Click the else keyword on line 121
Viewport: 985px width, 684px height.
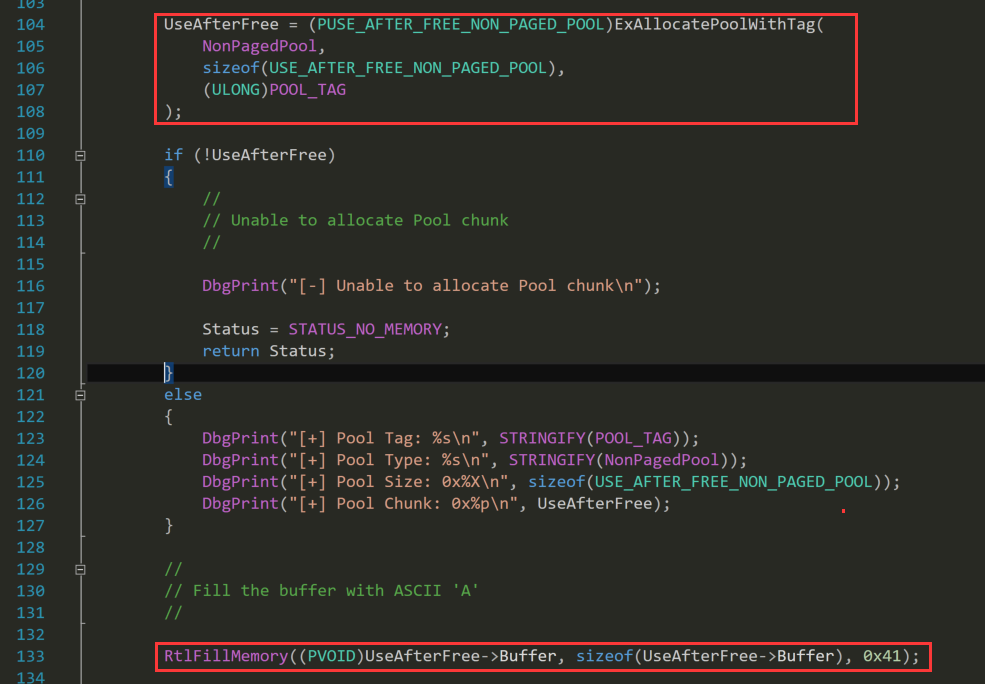(183, 394)
